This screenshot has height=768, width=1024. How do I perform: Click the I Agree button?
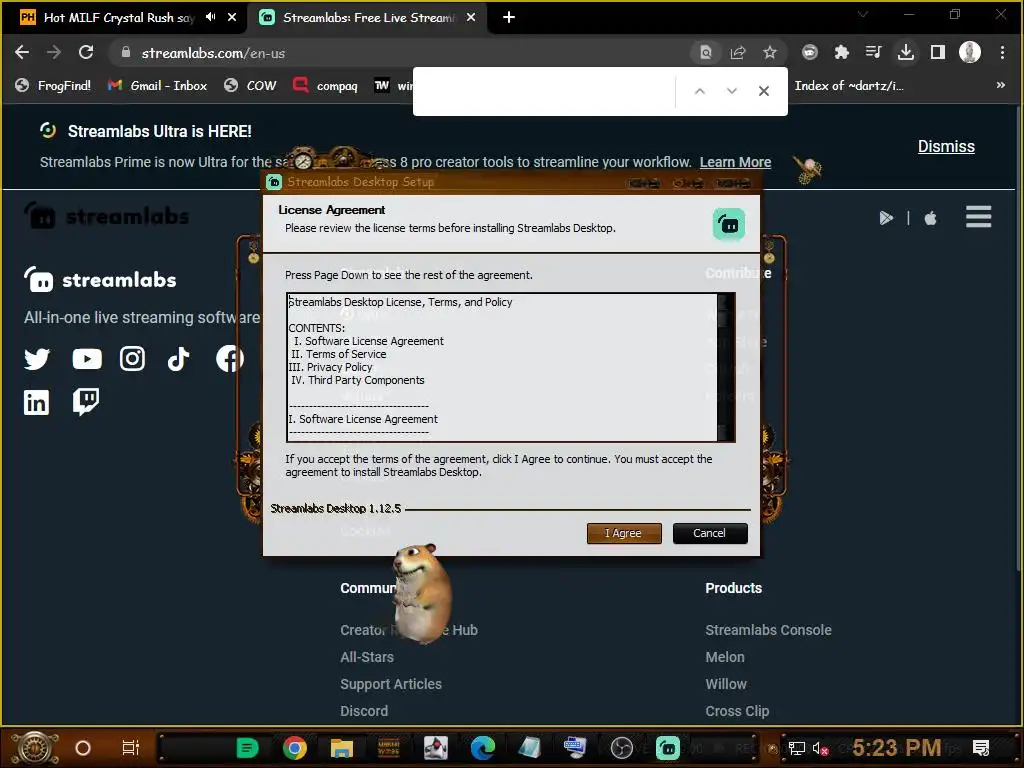(624, 533)
